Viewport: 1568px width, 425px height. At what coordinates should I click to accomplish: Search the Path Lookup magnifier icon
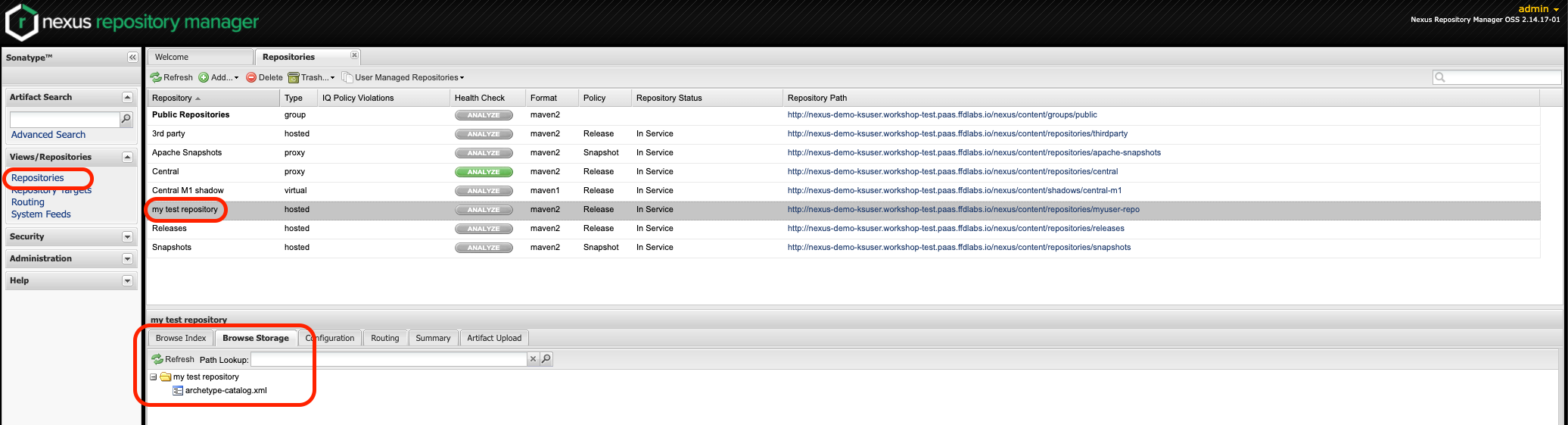(546, 359)
